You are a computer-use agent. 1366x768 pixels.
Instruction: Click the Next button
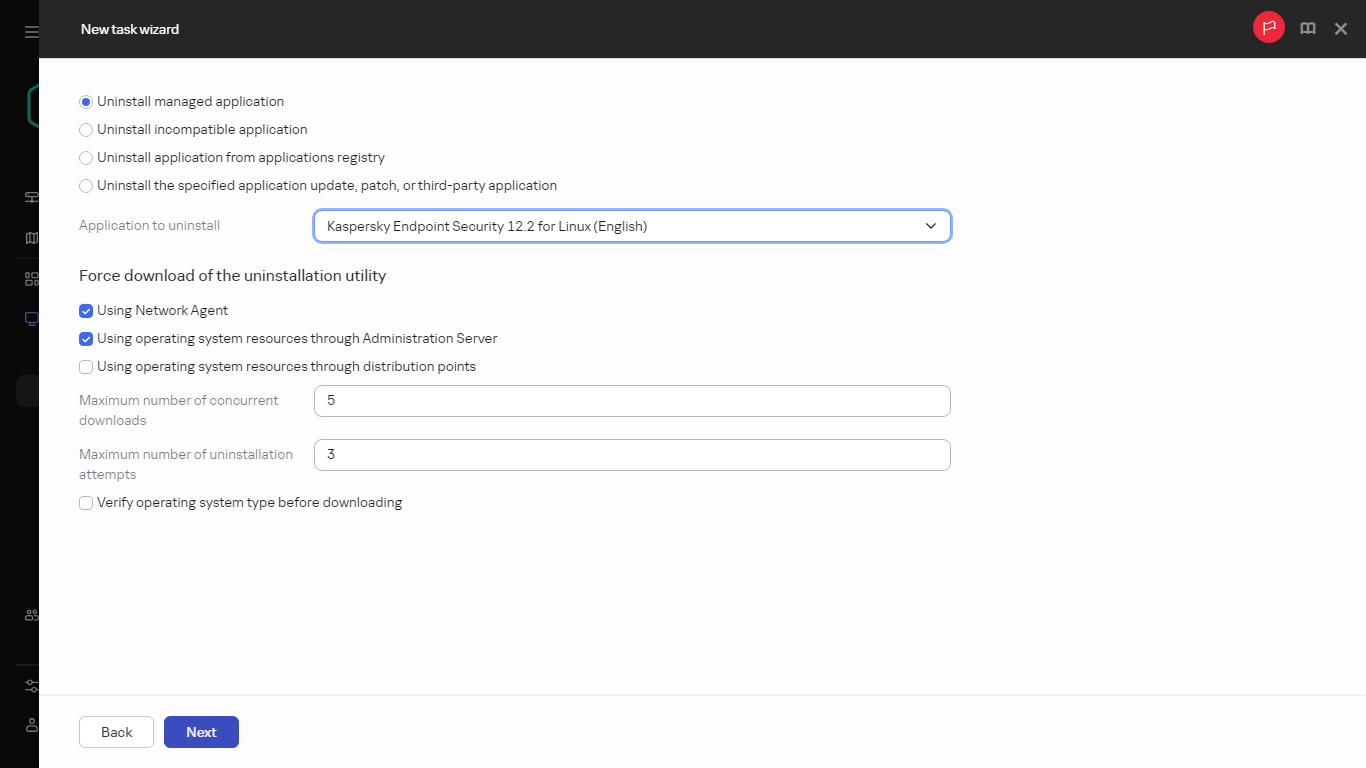pyautogui.click(x=201, y=731)
